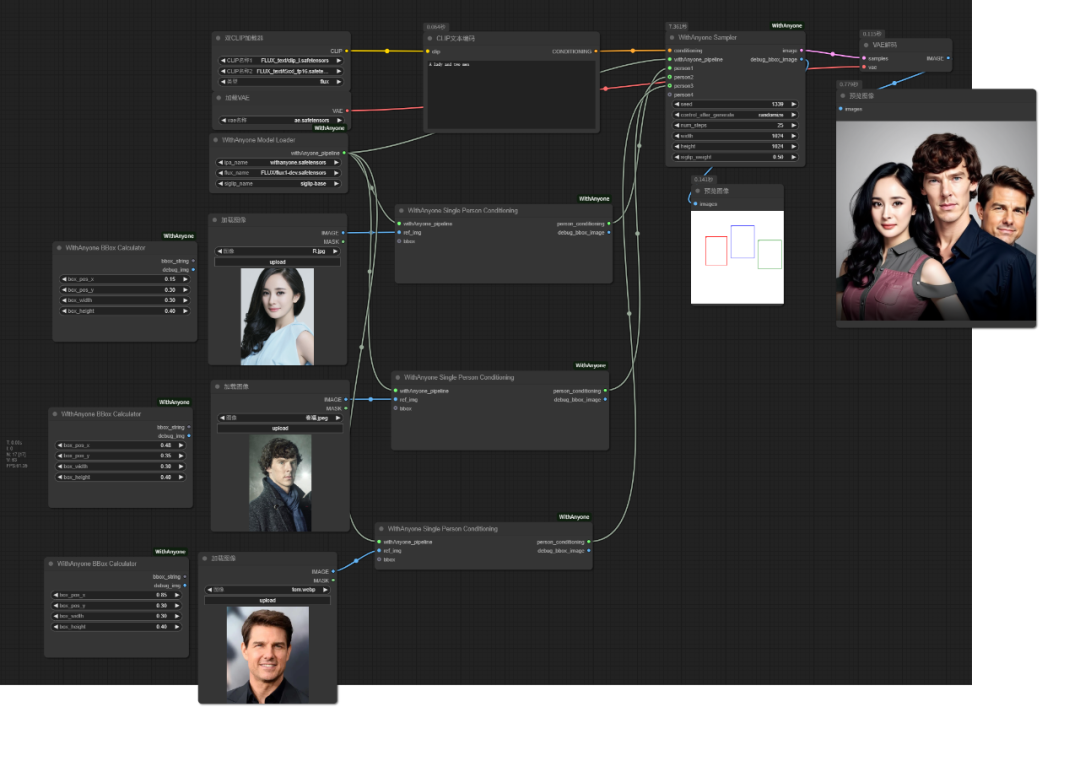Toggle collapse on the WithAnyone Model Loader node

click(216, 140)
